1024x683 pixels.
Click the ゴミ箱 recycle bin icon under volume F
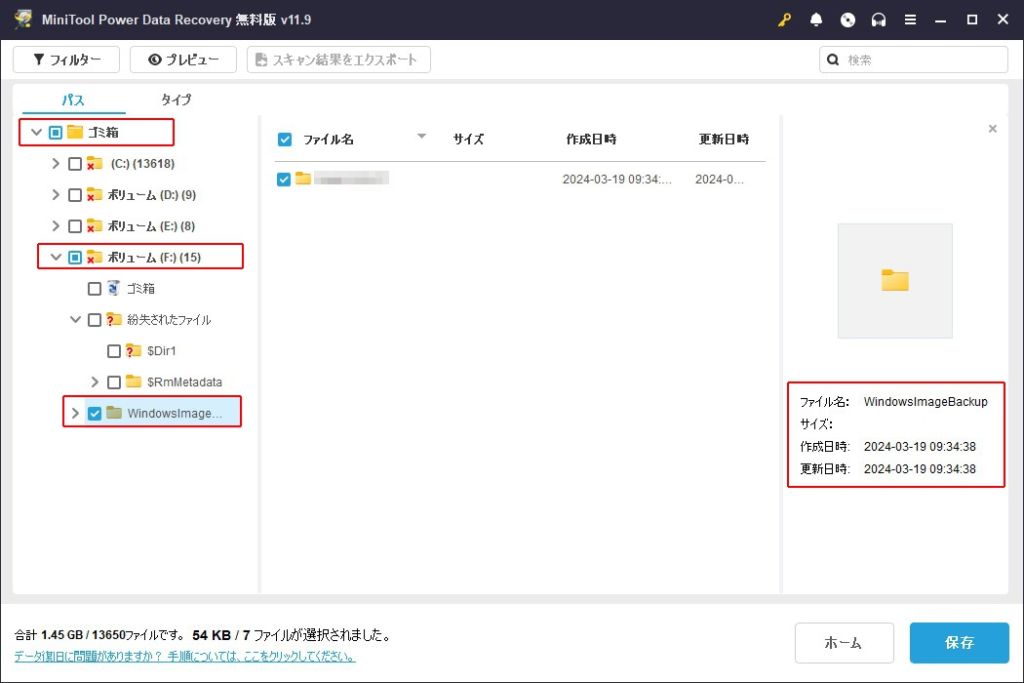[x=114, y=288]
